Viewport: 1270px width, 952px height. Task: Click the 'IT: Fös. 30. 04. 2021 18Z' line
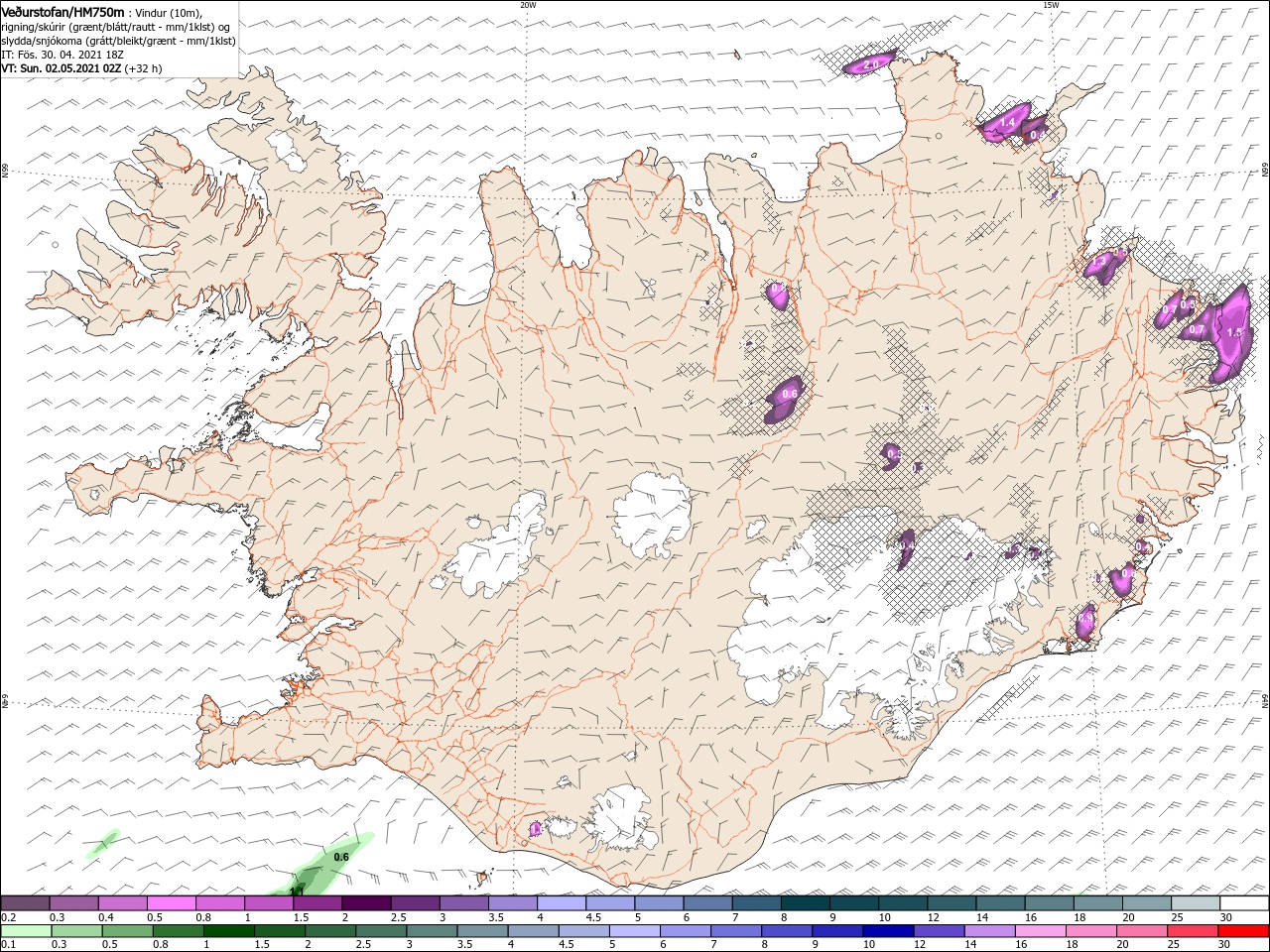pyautogui.click(x=65, y=55)
